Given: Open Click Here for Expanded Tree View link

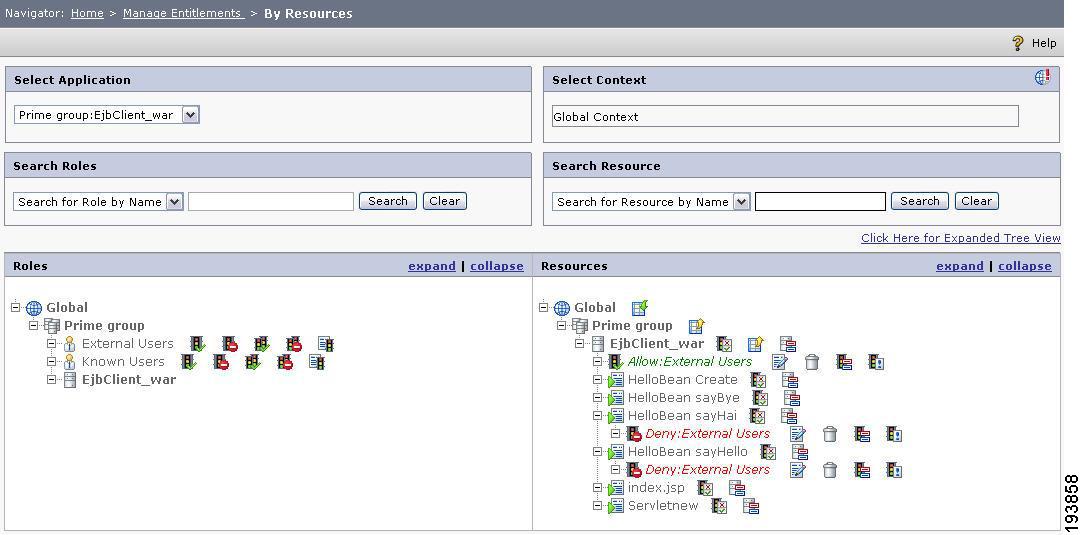Looking at the screenshot, I should point(960,238).
